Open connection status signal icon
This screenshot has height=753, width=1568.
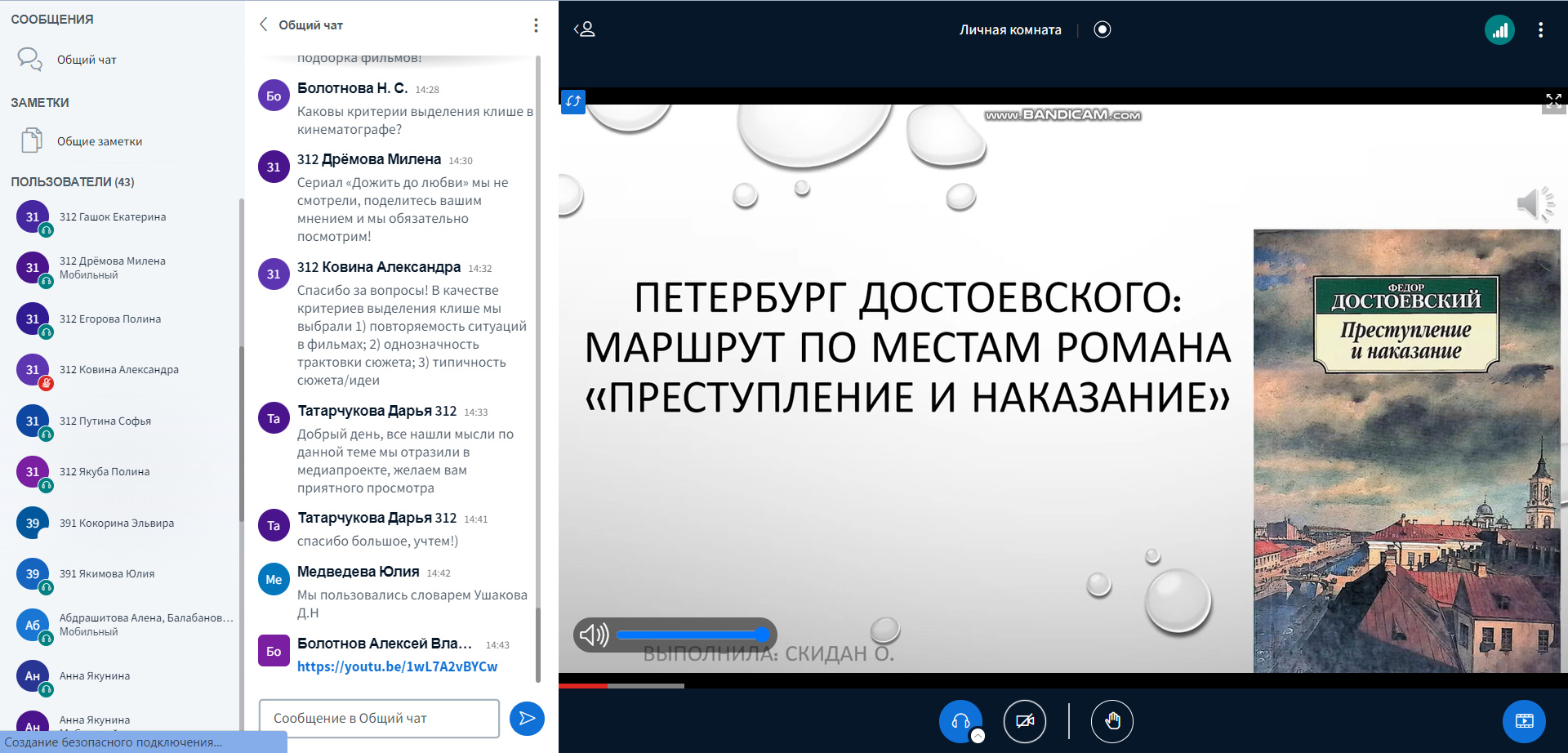pos(1499,30)
